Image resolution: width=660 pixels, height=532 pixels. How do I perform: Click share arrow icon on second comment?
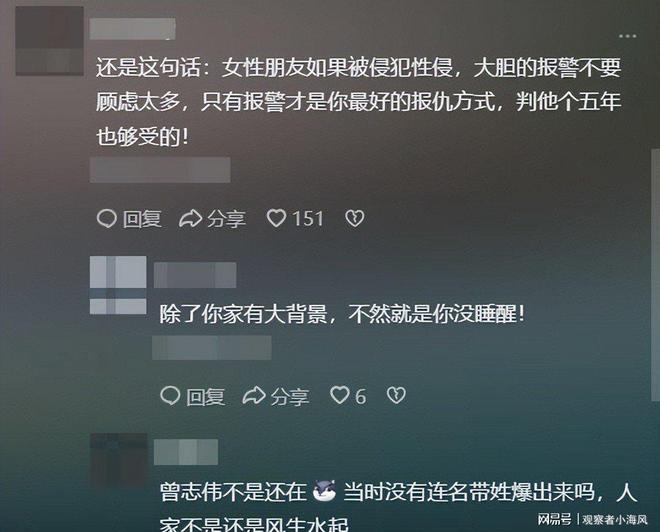click(254, 396)
